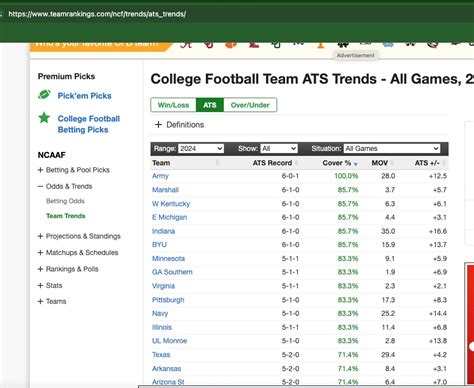Click the football icon beside Pick'em Picks

44,95
